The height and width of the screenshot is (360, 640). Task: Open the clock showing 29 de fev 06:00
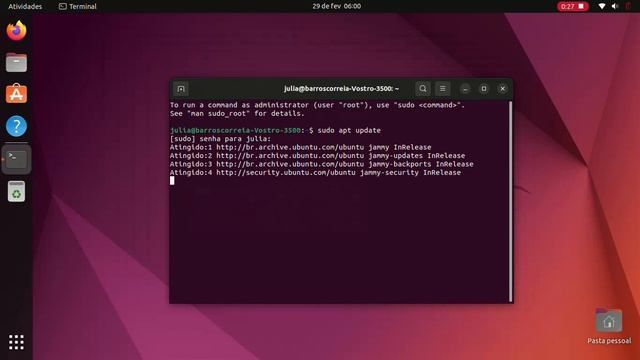tap(337, 6)
